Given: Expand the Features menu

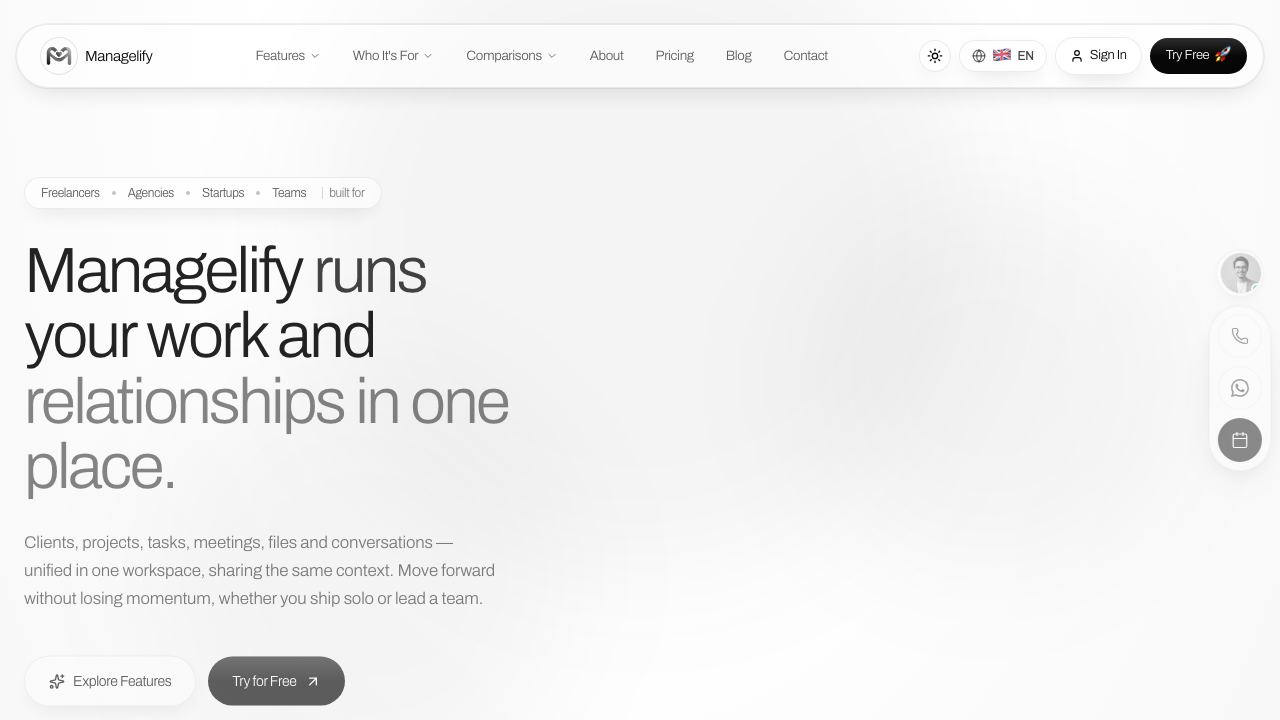Looking at the screenshot, I should 287,56.
